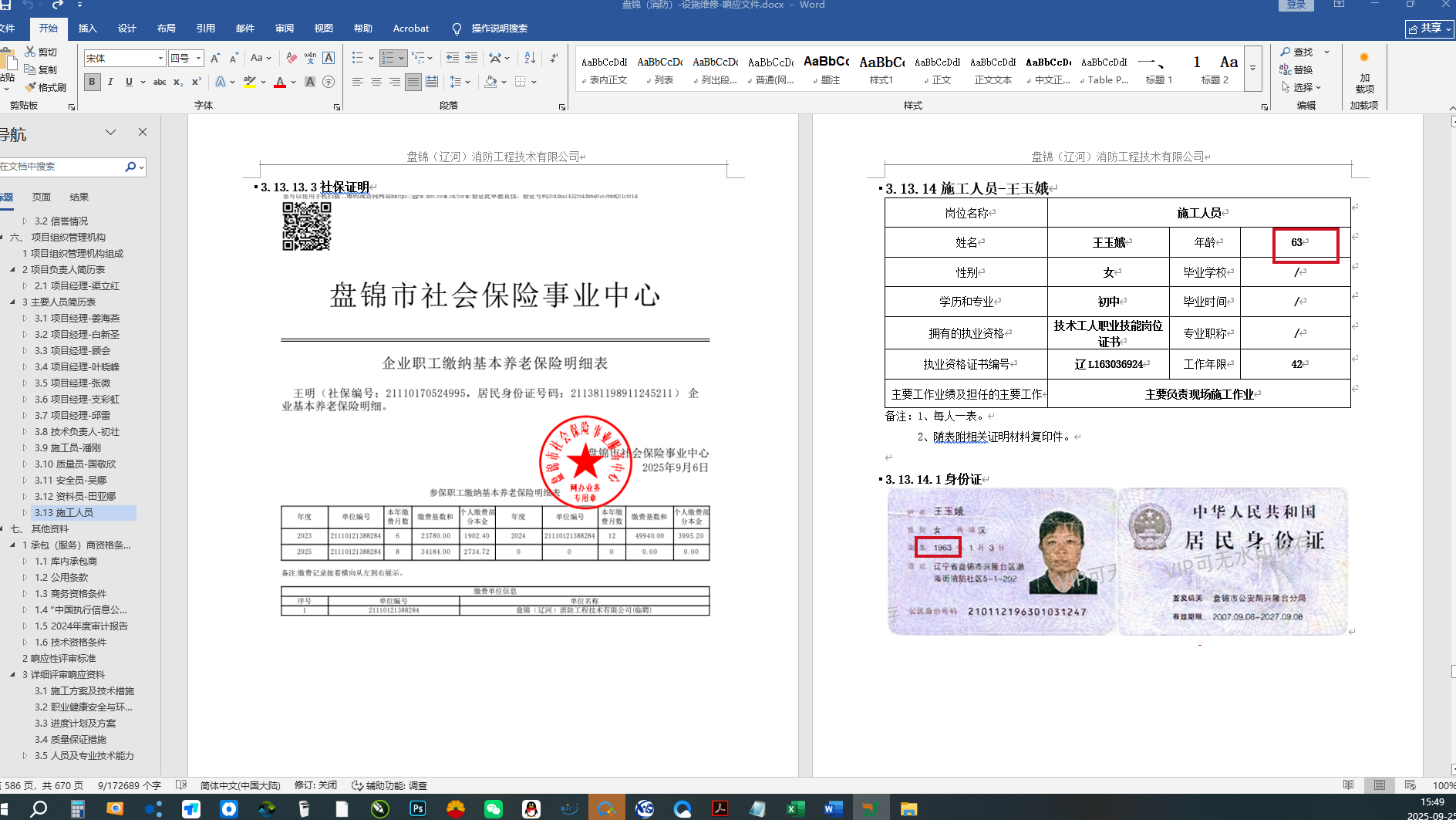Apply character shading icon
Image resolution: width=1456 pixels, height=820 pixels.
tap(310, 82)
